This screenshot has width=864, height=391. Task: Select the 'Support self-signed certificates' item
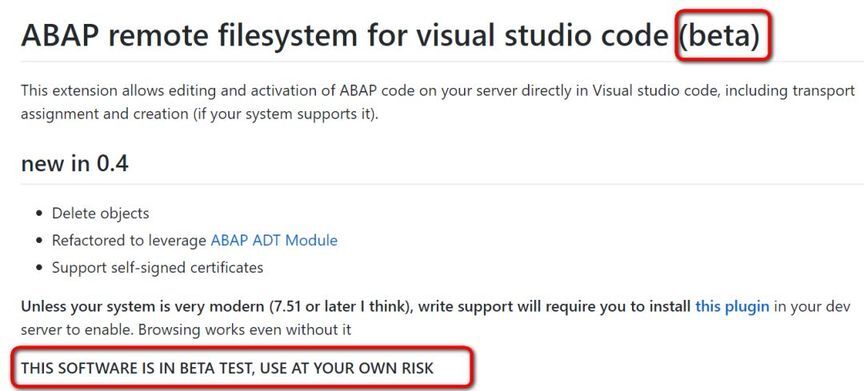158,268
